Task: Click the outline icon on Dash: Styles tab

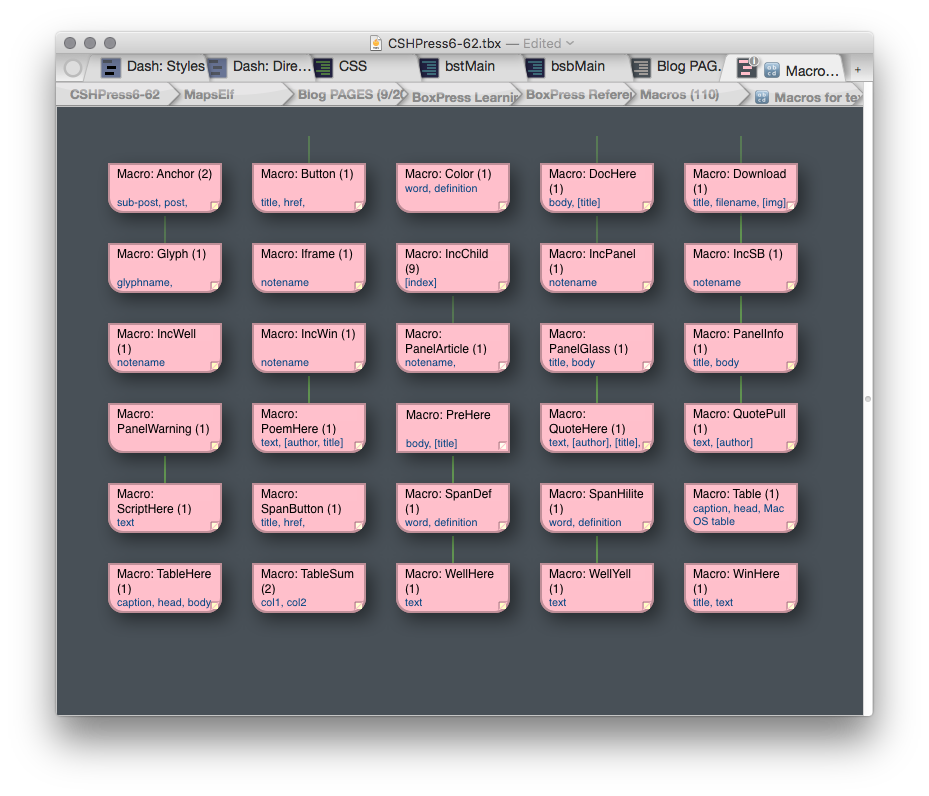Action: pyautogui.click(x=111, y=67)
